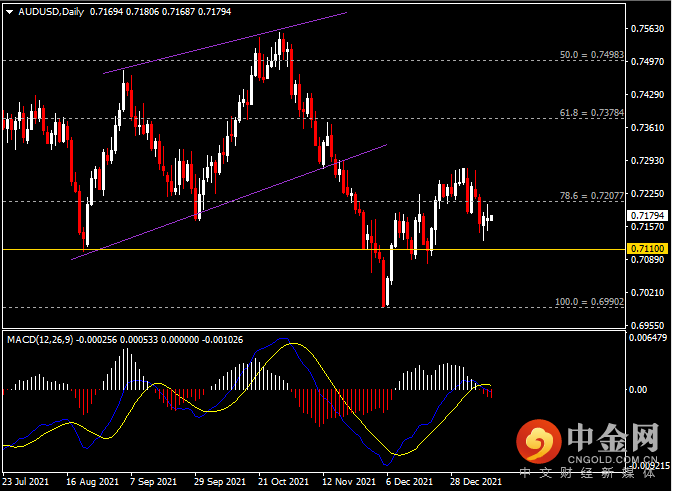The image size is (673, 491).
Task: Click the 0.75630 value on price axis
Action: pyautogui.click(x=647, y=29)
